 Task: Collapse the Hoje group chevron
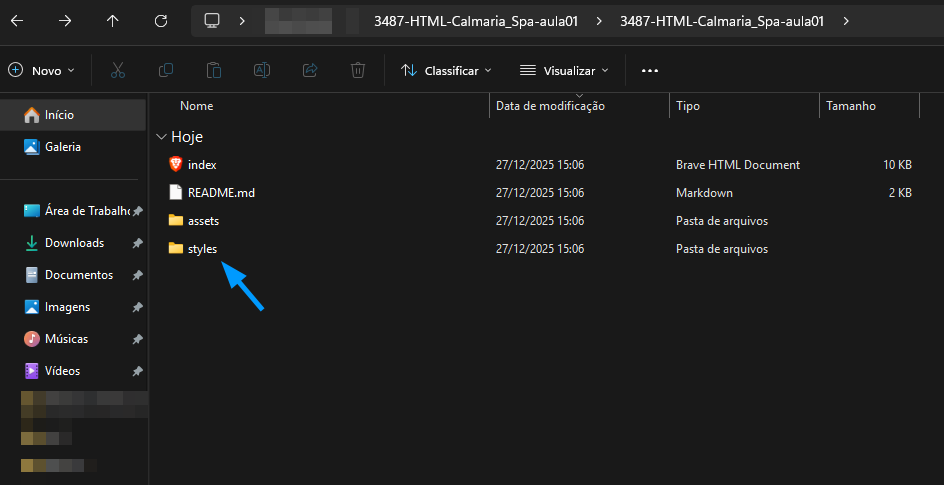[x=161, y=137]
